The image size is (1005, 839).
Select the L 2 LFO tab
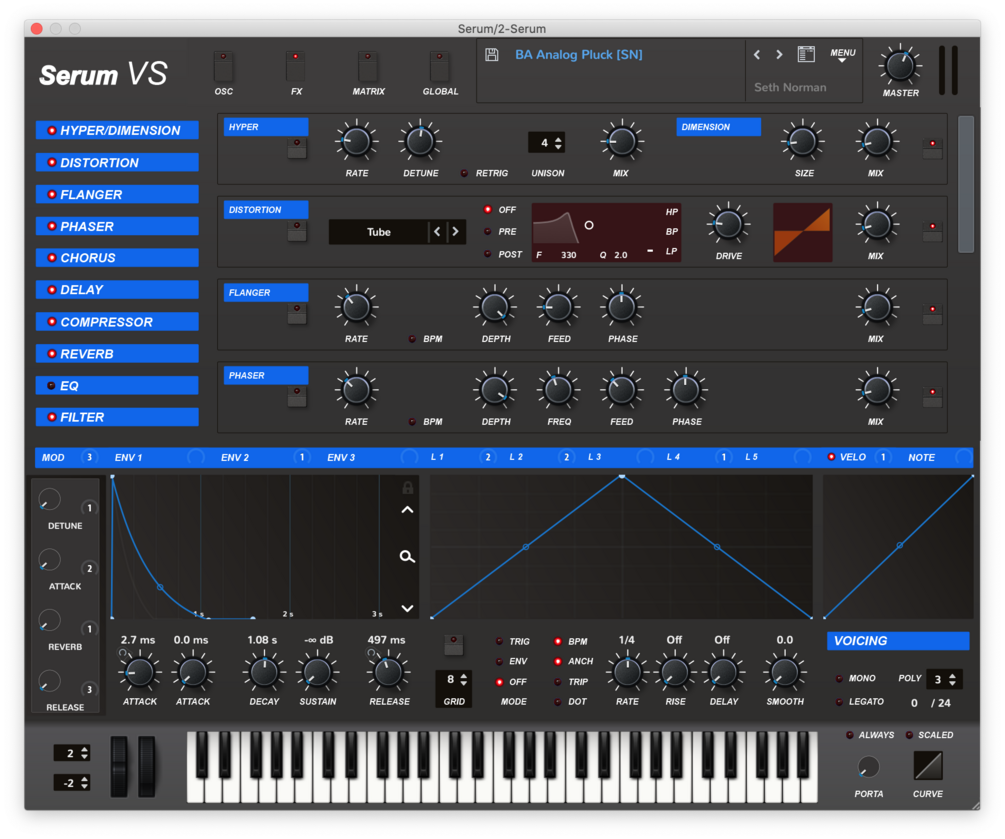[516, 457]
